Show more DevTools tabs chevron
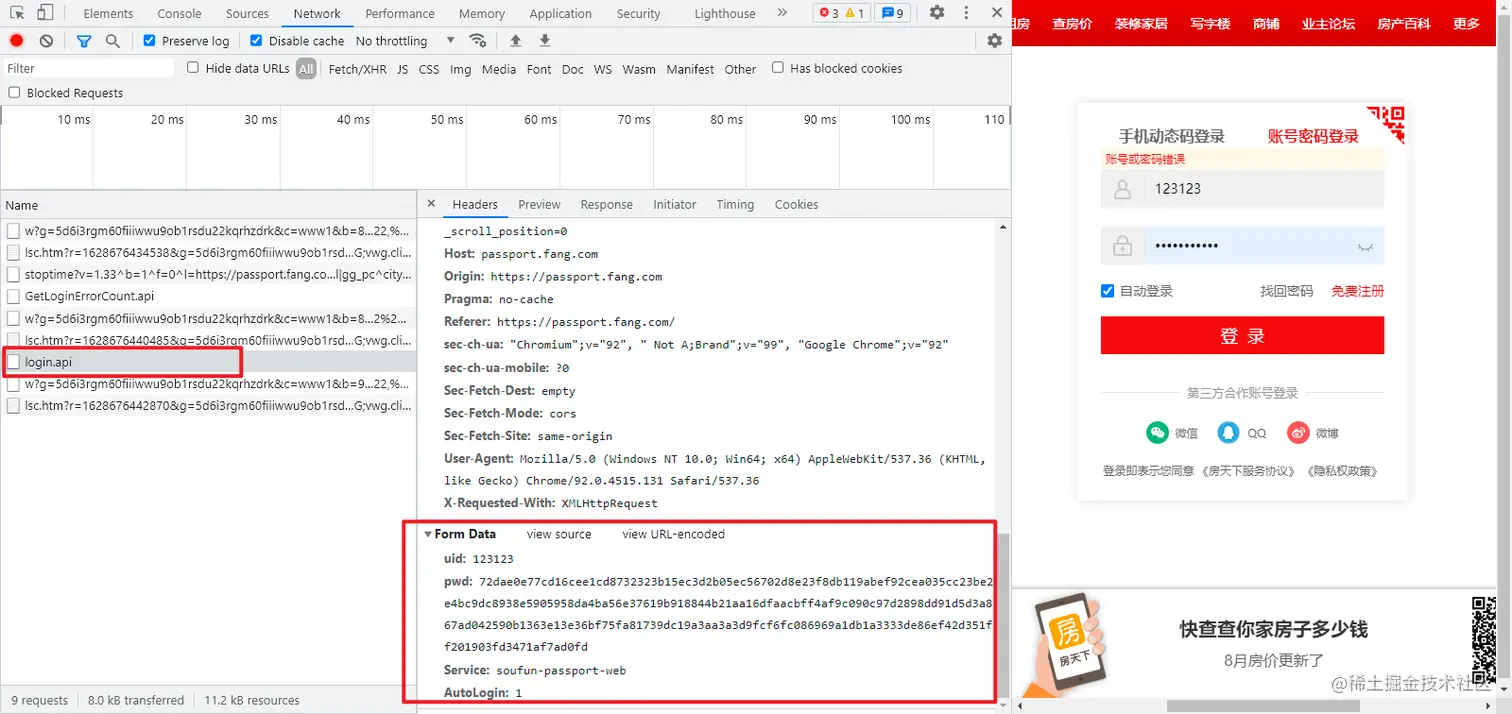 782,13
